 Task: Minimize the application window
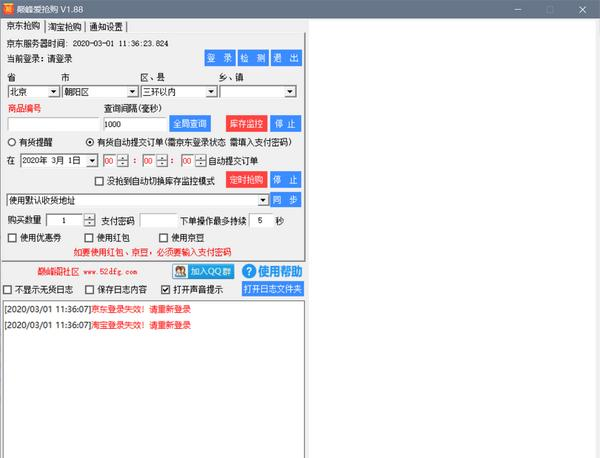click(518, 9)
